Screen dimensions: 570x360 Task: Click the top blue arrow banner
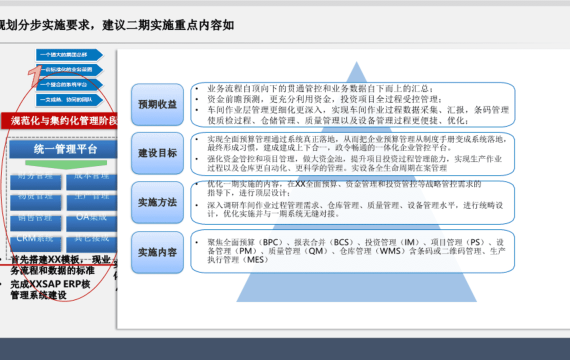(x=69, y=55)
